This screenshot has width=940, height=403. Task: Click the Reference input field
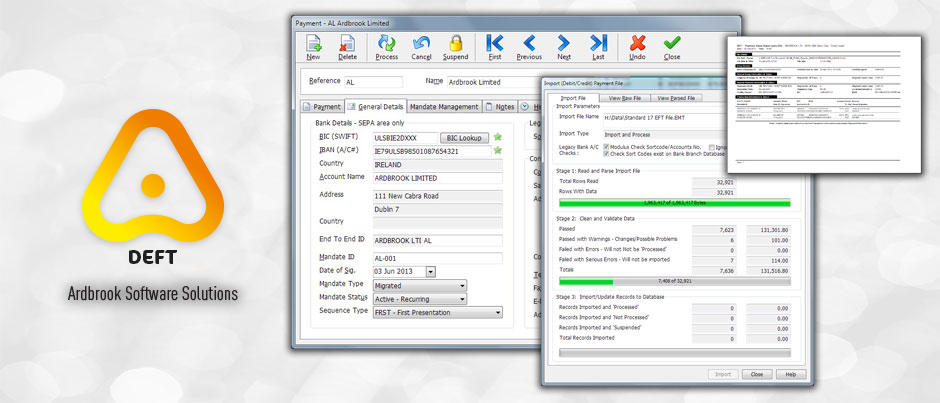pyautogui.click(x=373, y=82)
